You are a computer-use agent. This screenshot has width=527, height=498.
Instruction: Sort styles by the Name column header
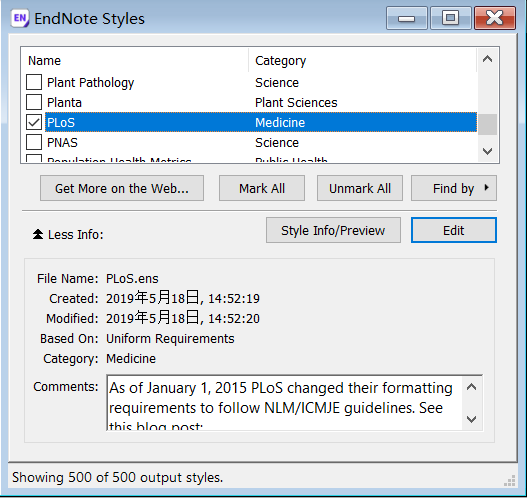point(134,60)
